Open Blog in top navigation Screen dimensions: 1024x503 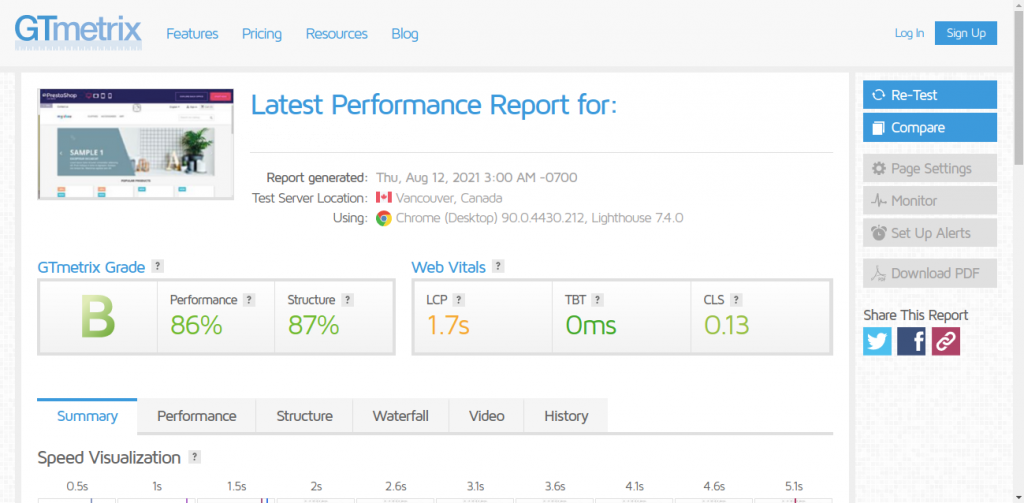point(405,34)
